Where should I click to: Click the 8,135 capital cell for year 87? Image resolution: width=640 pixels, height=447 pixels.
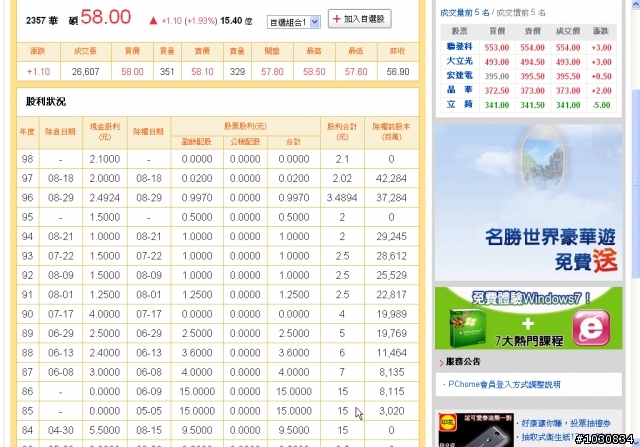click(x=391, y=372)
